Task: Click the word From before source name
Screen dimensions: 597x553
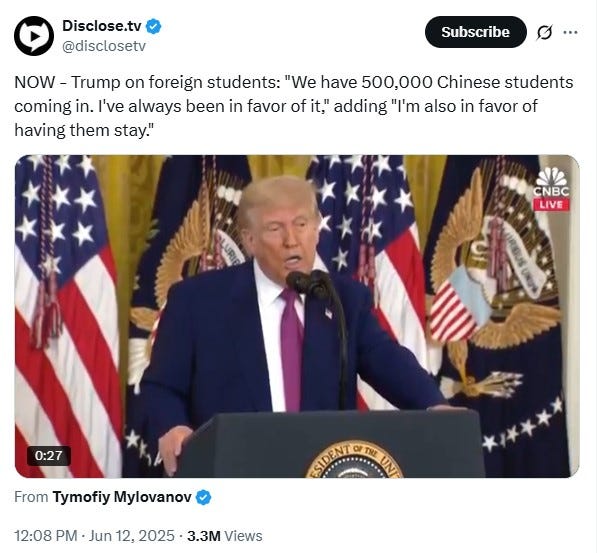Action: (31, 497)
